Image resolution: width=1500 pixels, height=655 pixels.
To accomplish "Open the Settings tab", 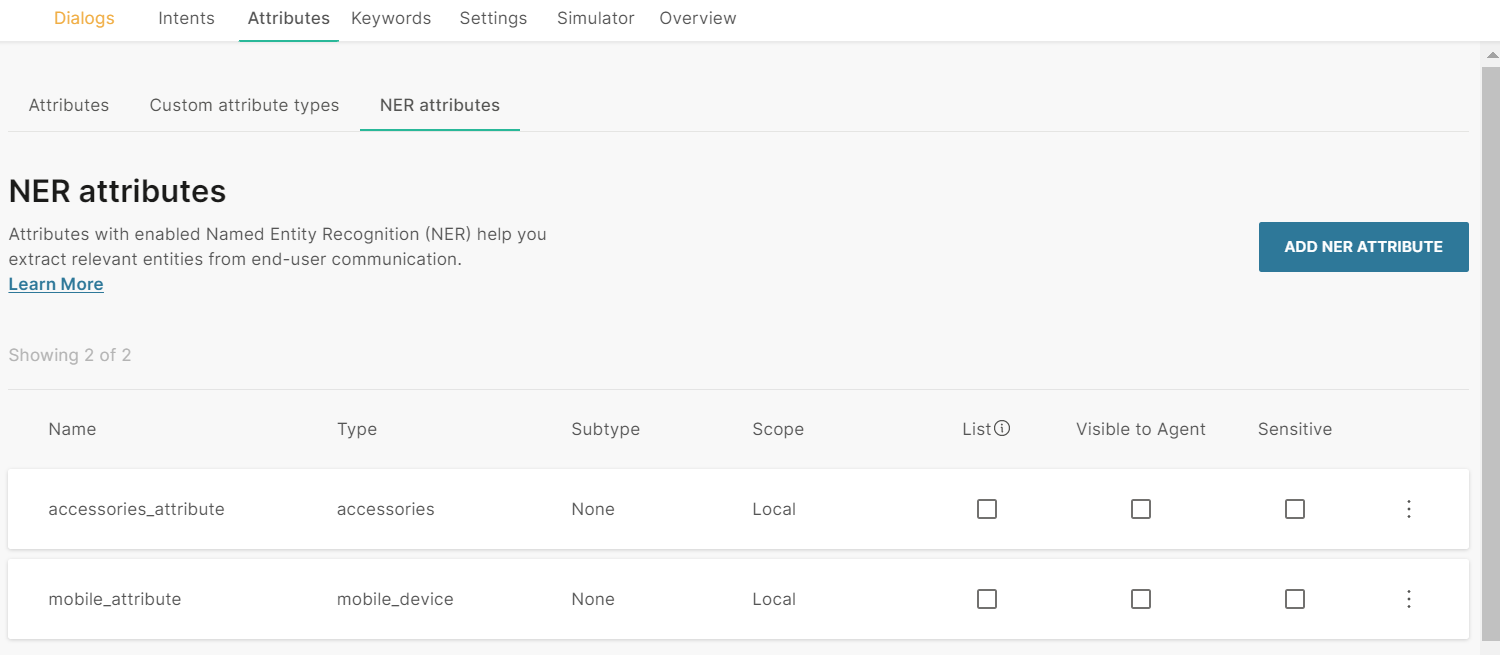I will [493, 18].
